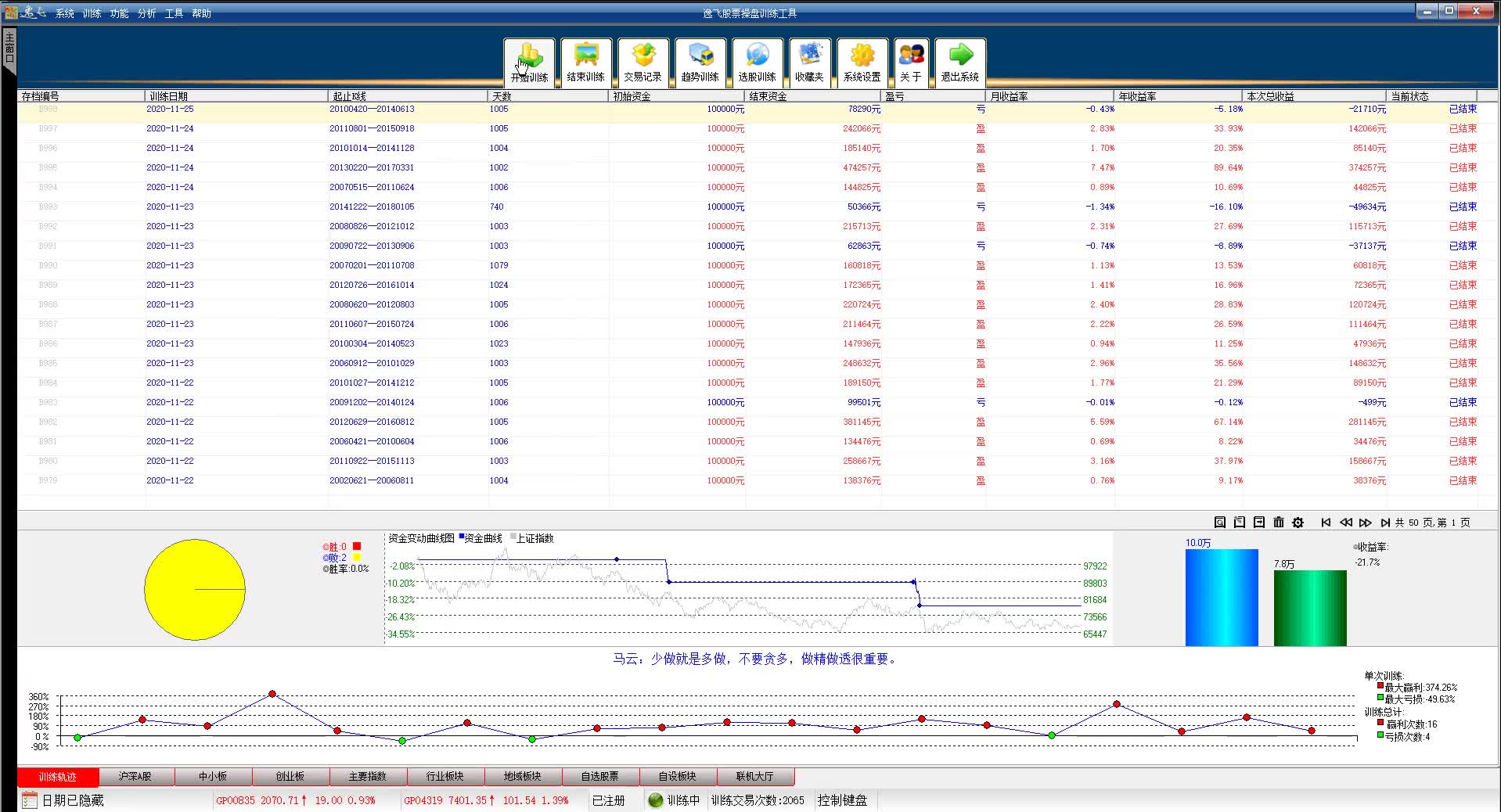The image size is (1501, 812).
Task: Launch 趋势训练 (trend training) from the toolbar
Action: [x=700, y=62]
